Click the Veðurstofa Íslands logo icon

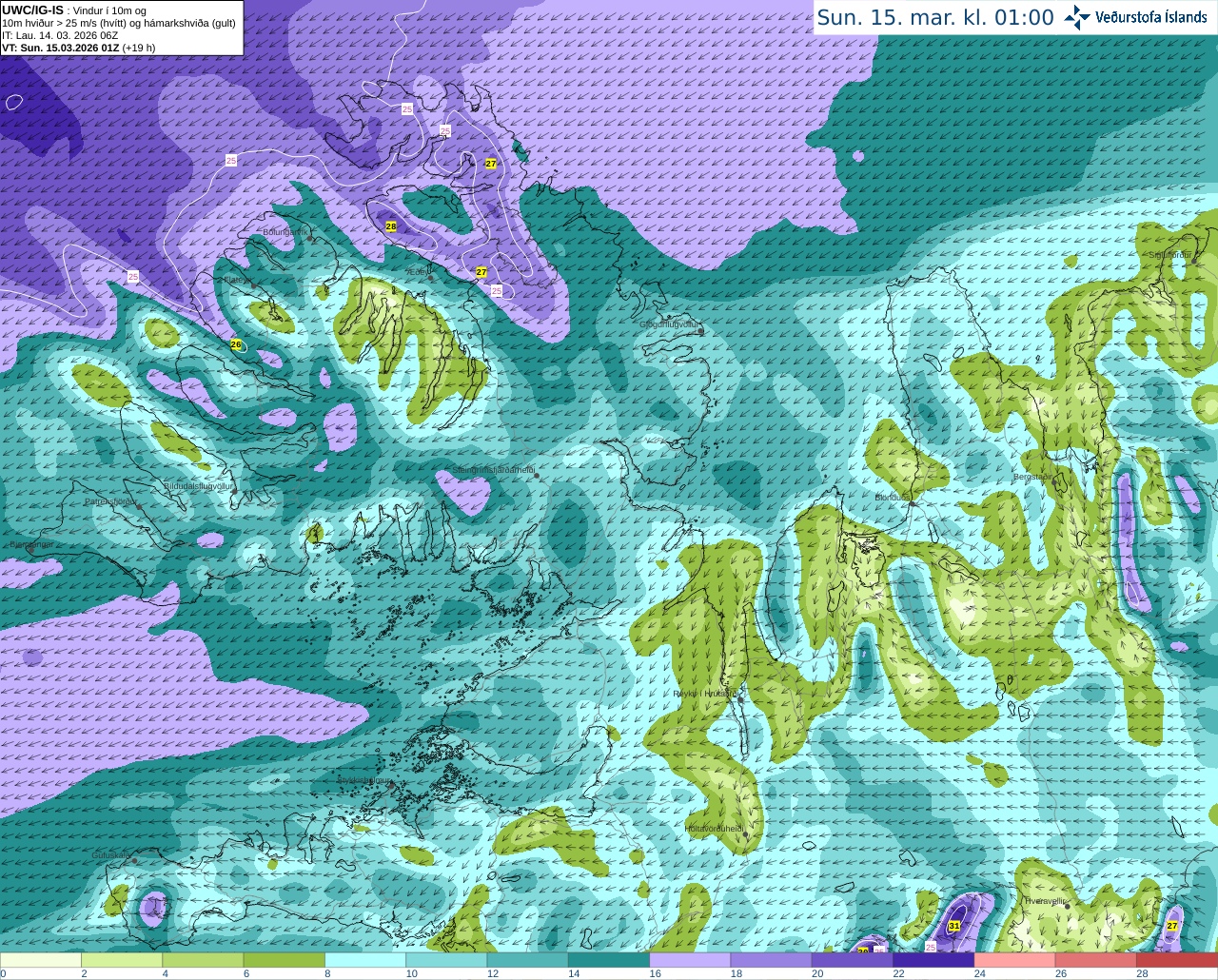click(1076, 17)
